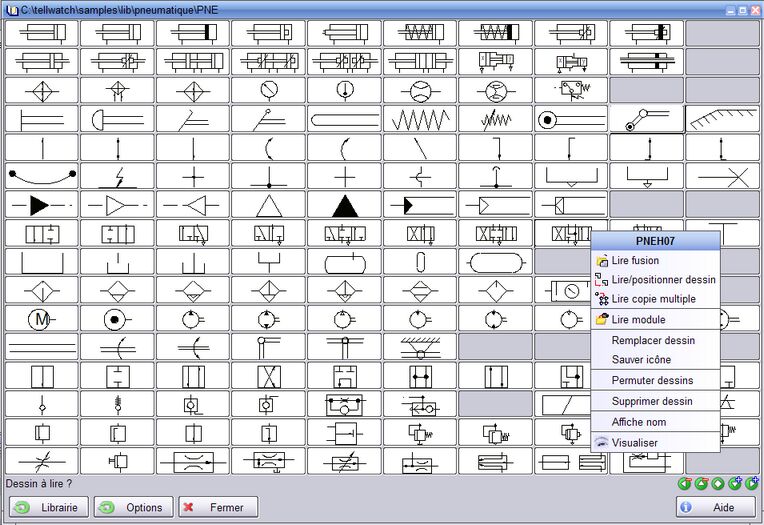Select the half-circle push button symbol
The width and height of the screenshot is (764, 525).
(x=117, y=119)
